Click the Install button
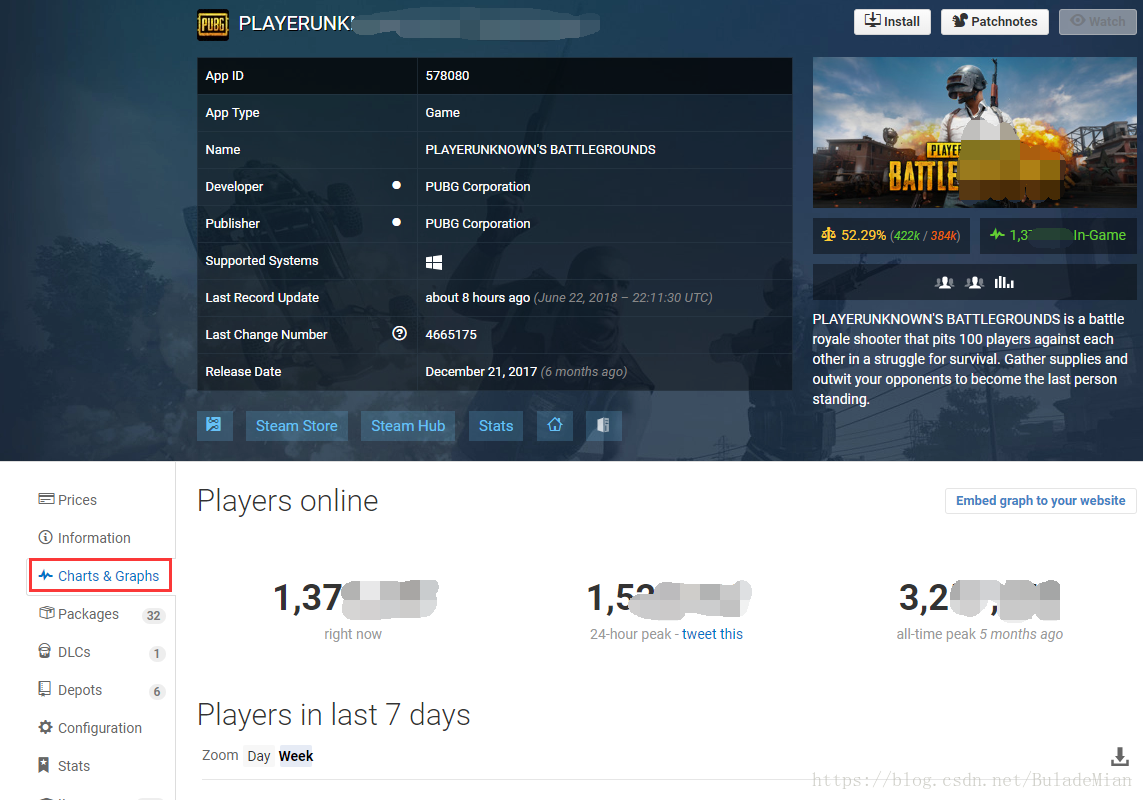 click(x=892, y=22)
